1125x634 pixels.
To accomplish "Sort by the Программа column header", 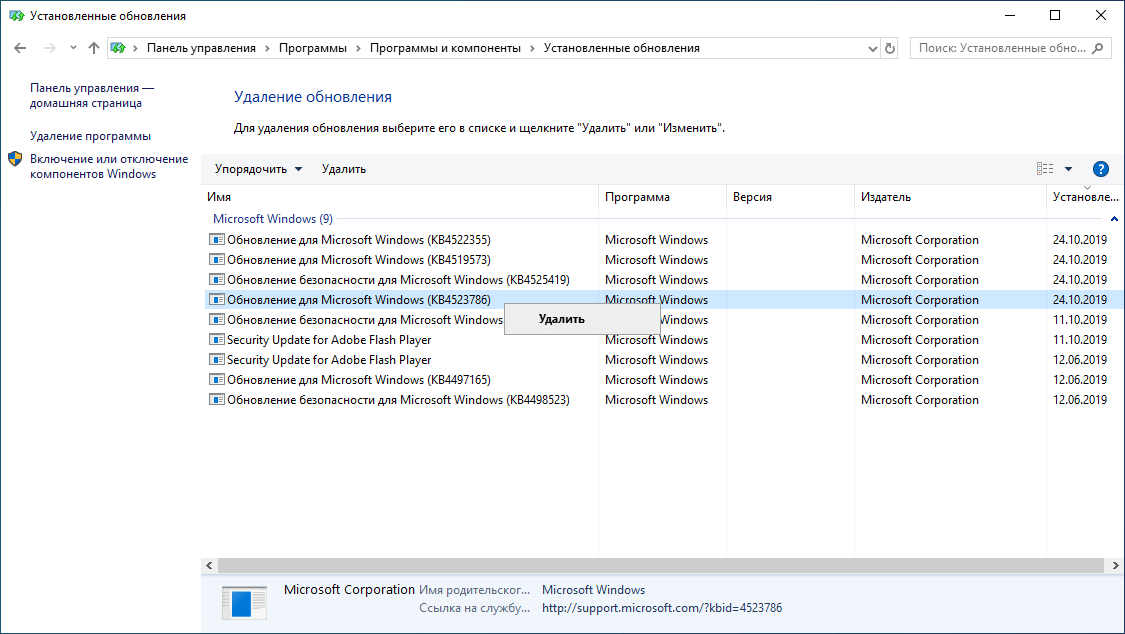I will 662,197.
